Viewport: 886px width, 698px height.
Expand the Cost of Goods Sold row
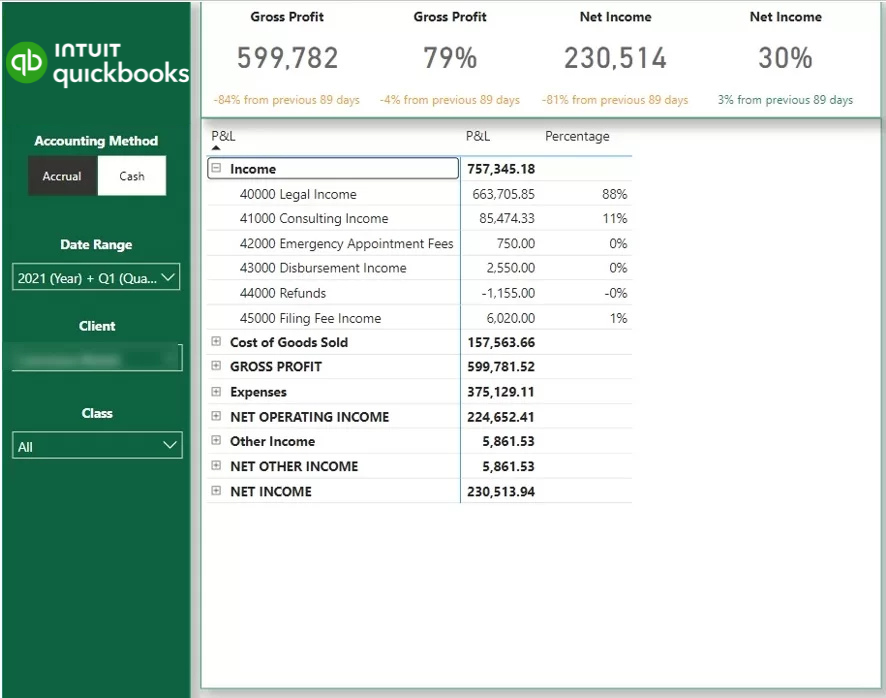coord(216,342)
